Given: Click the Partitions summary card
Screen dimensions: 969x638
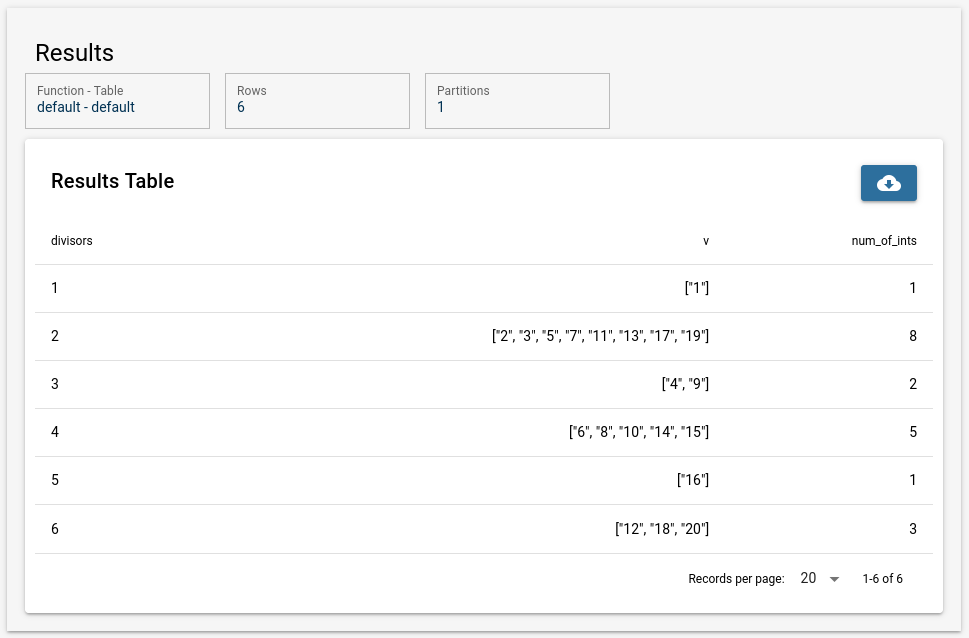Looking at the screenshot, I should click(517, 100).
